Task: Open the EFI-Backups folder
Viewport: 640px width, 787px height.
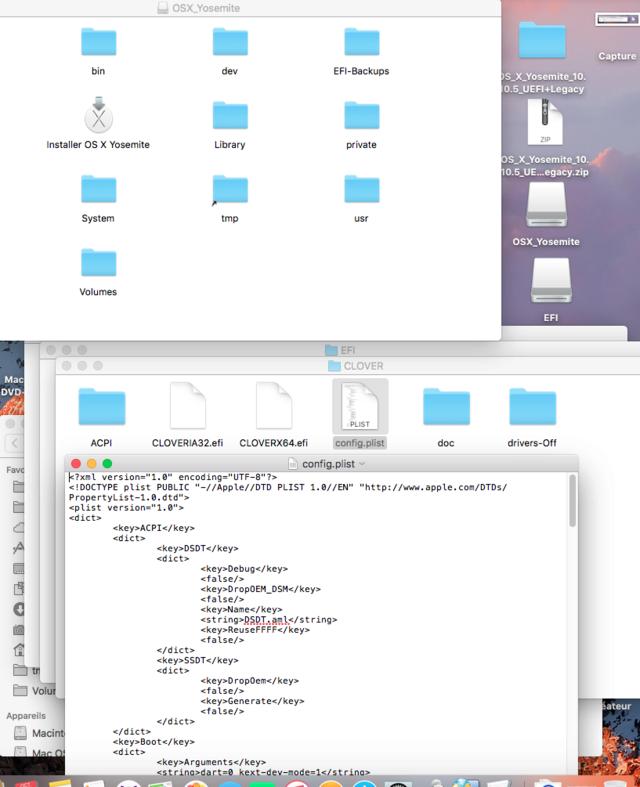Action: point(361,42)
